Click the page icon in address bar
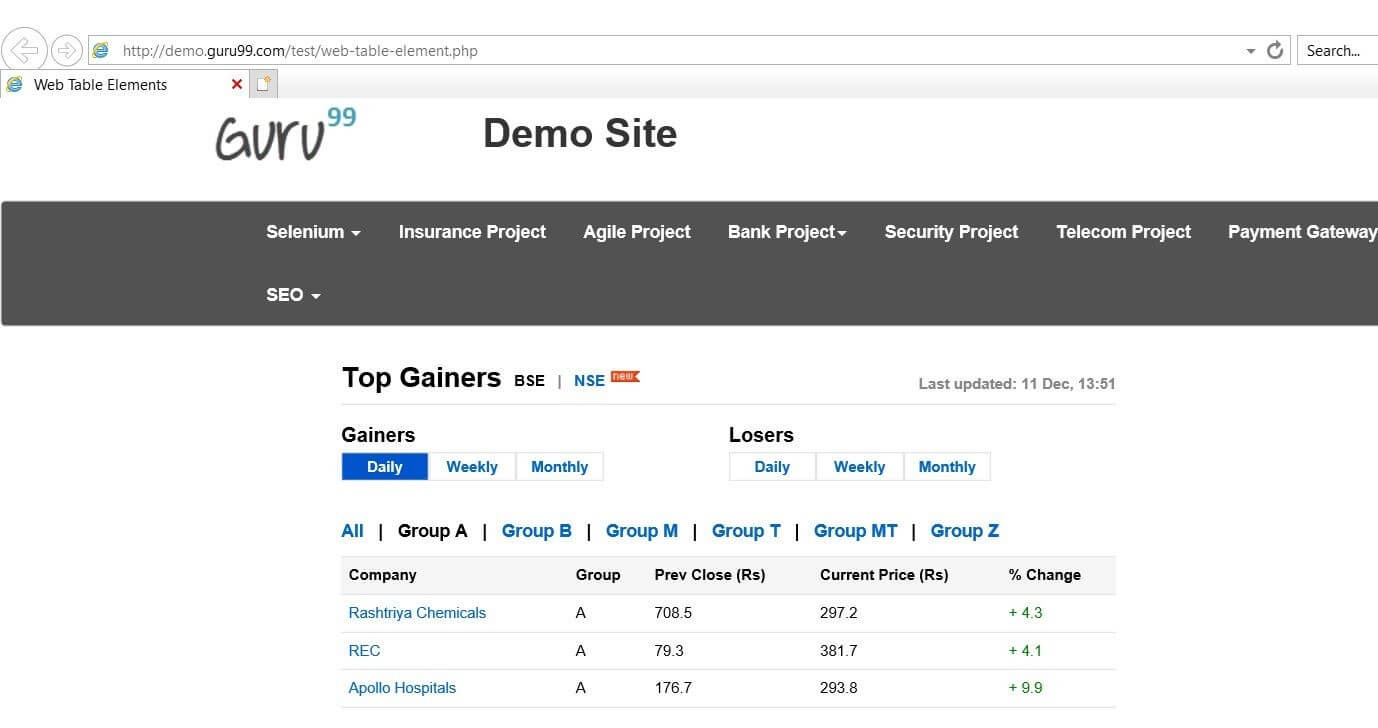The height and width of the screenshot is (728, 1378). click(x=101, y=50)
